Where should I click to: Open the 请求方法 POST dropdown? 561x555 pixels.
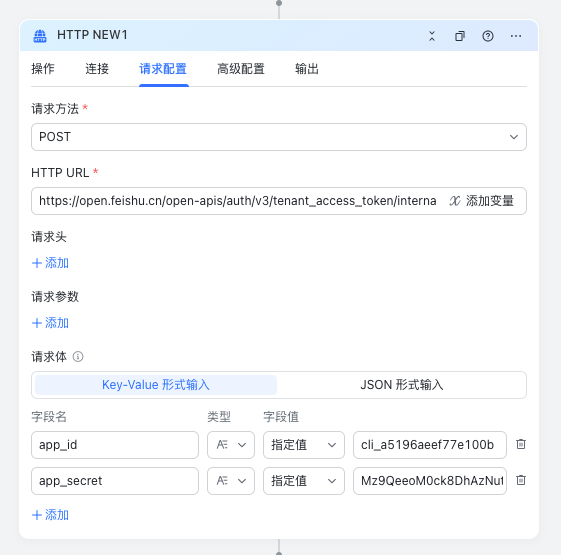pyautogui.click(x=279, y=137)
